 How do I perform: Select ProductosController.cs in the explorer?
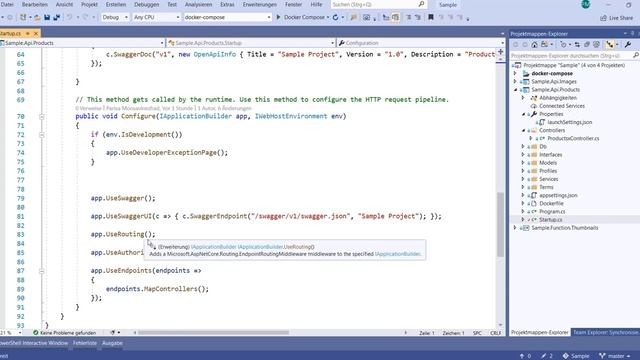point(573,138)
